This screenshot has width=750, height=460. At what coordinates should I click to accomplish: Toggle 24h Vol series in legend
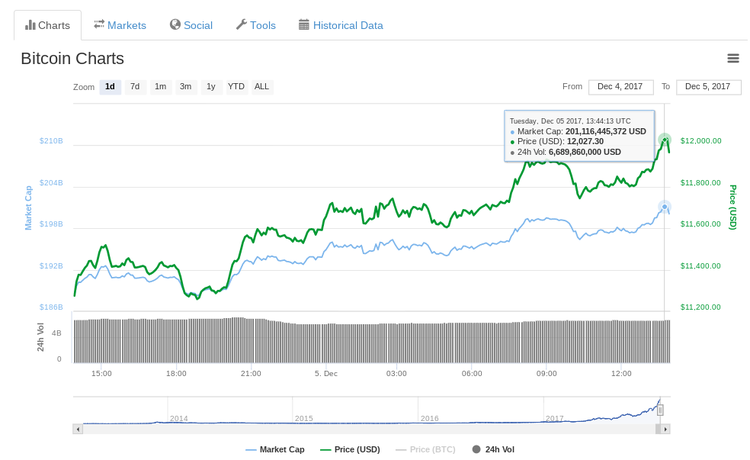pos(493,449)
